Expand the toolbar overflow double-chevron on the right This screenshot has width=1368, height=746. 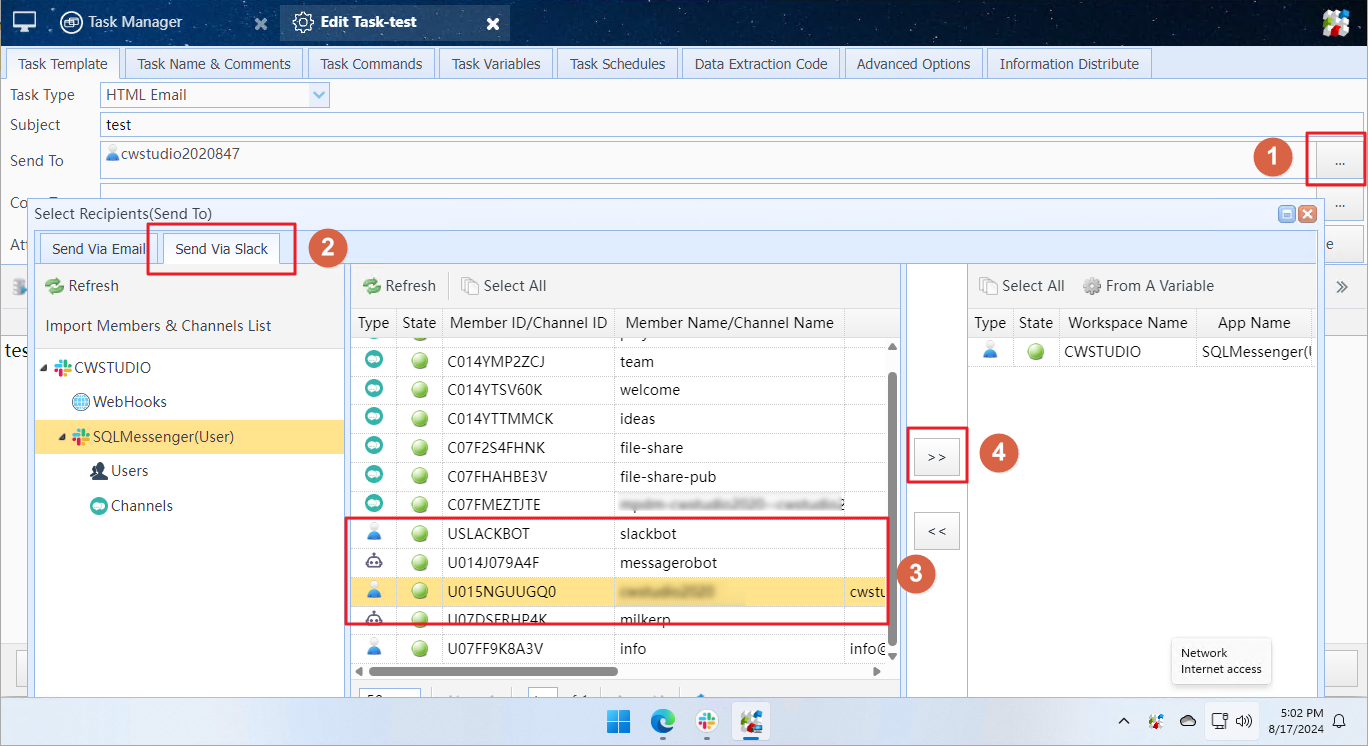[1342, 287]
